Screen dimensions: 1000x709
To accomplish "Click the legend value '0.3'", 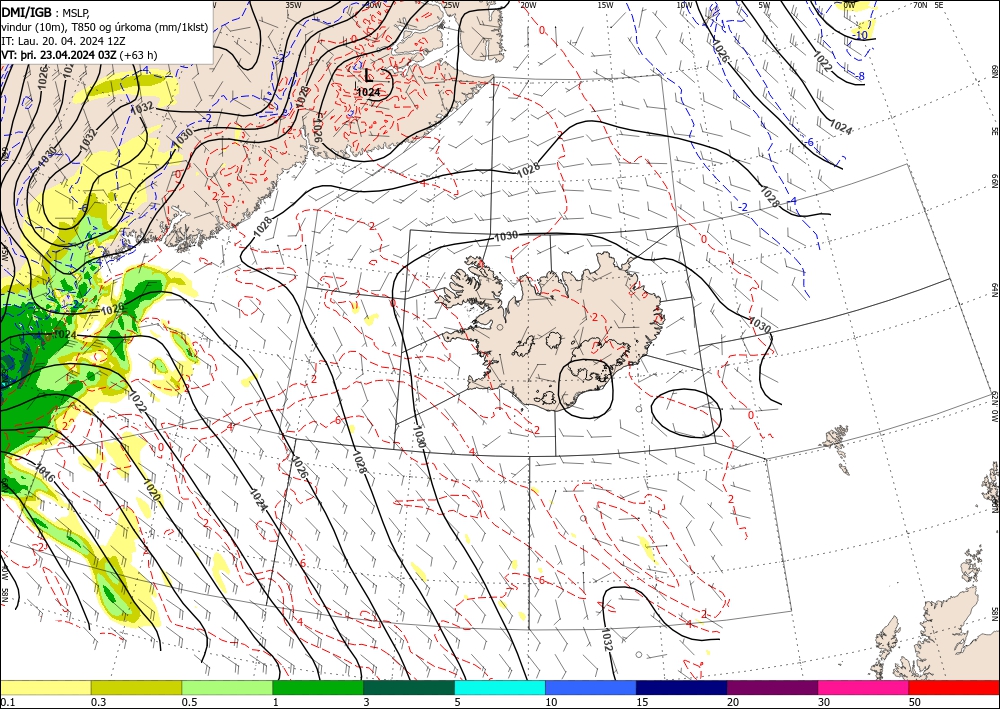I will click(x=99, y=702).
